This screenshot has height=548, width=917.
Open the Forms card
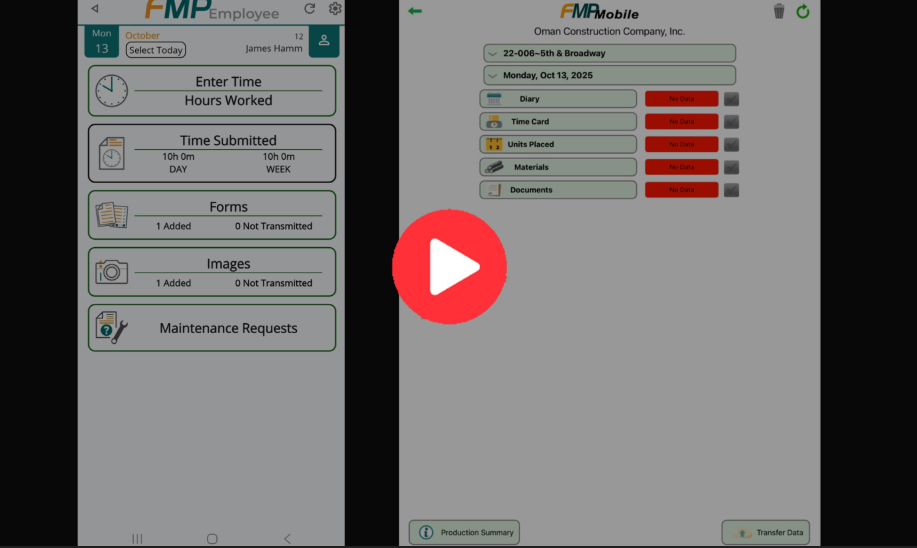(x=212, y=215)
